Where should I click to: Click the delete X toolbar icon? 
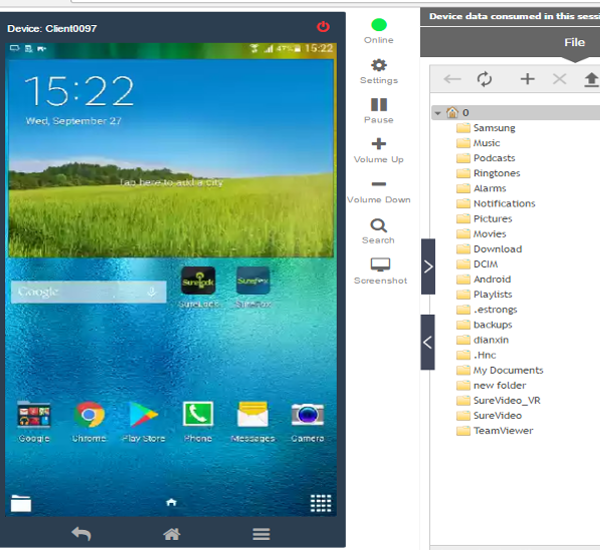(x=559, y=79)
